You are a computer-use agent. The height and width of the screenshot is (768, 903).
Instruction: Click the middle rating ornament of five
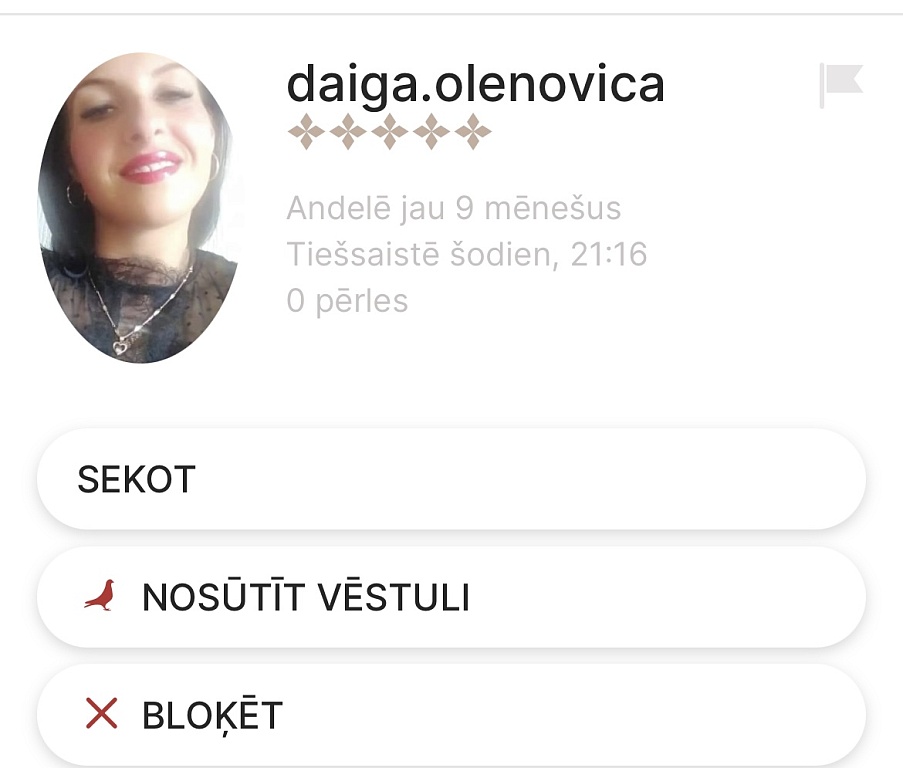coord(389,132)
